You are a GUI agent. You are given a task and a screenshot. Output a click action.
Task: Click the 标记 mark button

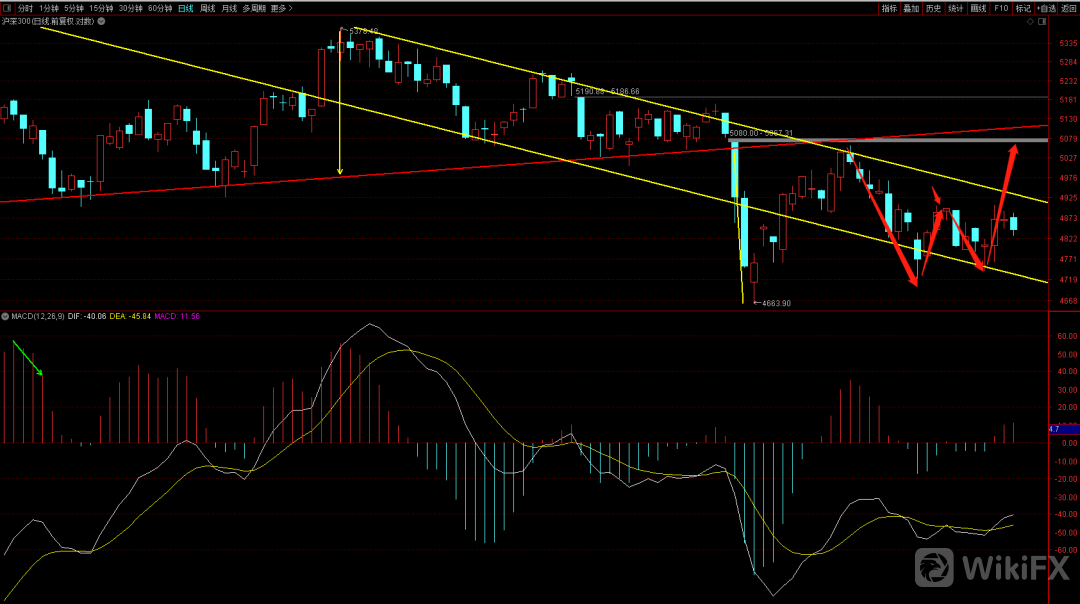1023,8
